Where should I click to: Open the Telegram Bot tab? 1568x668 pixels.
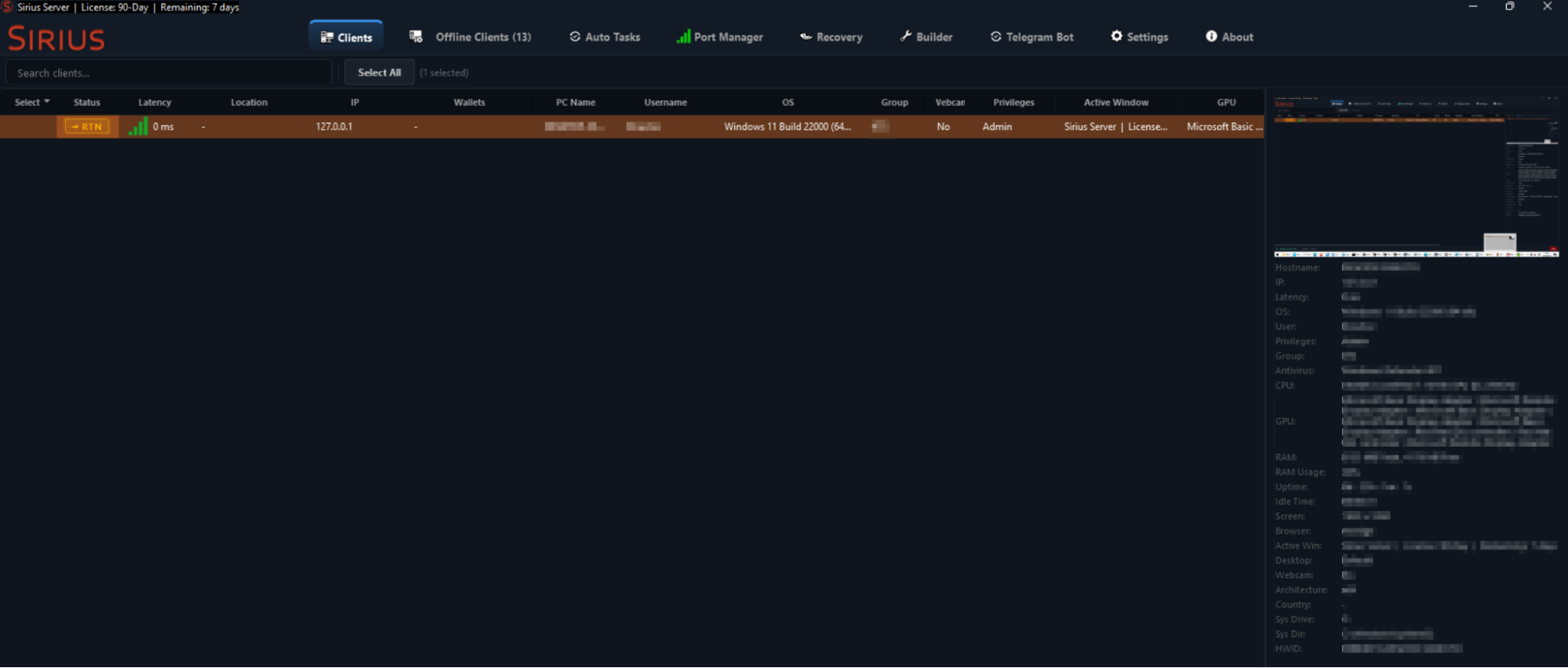1032,37
